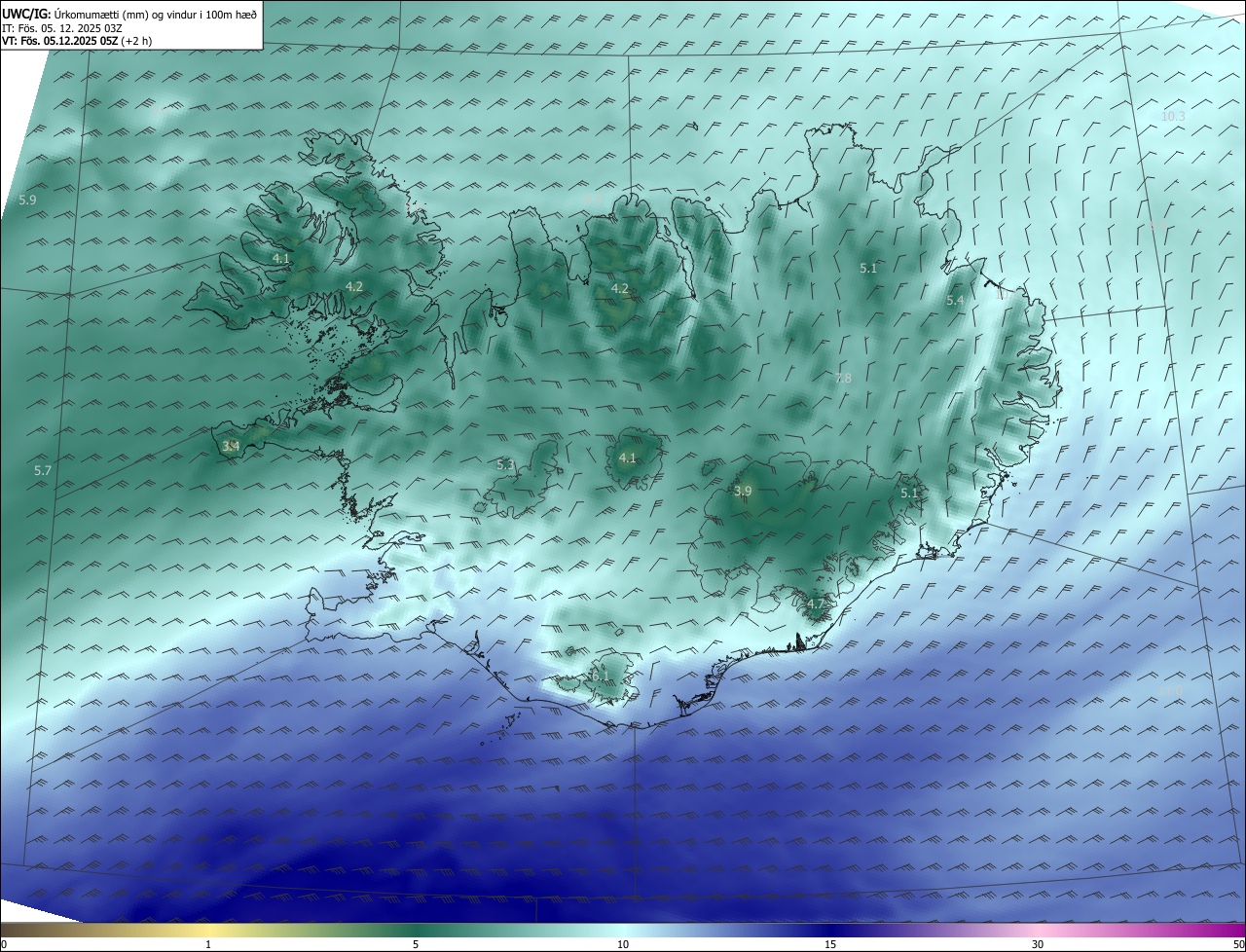The width and height of the screenshot is (1246, 952).
Task: Click the 10.3 value label on the map
Action: [x=1173, y=117]
